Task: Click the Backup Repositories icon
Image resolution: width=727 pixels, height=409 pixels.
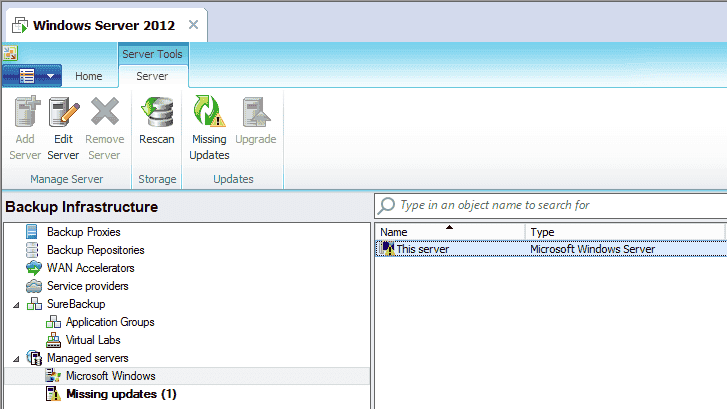Action: 32,250
